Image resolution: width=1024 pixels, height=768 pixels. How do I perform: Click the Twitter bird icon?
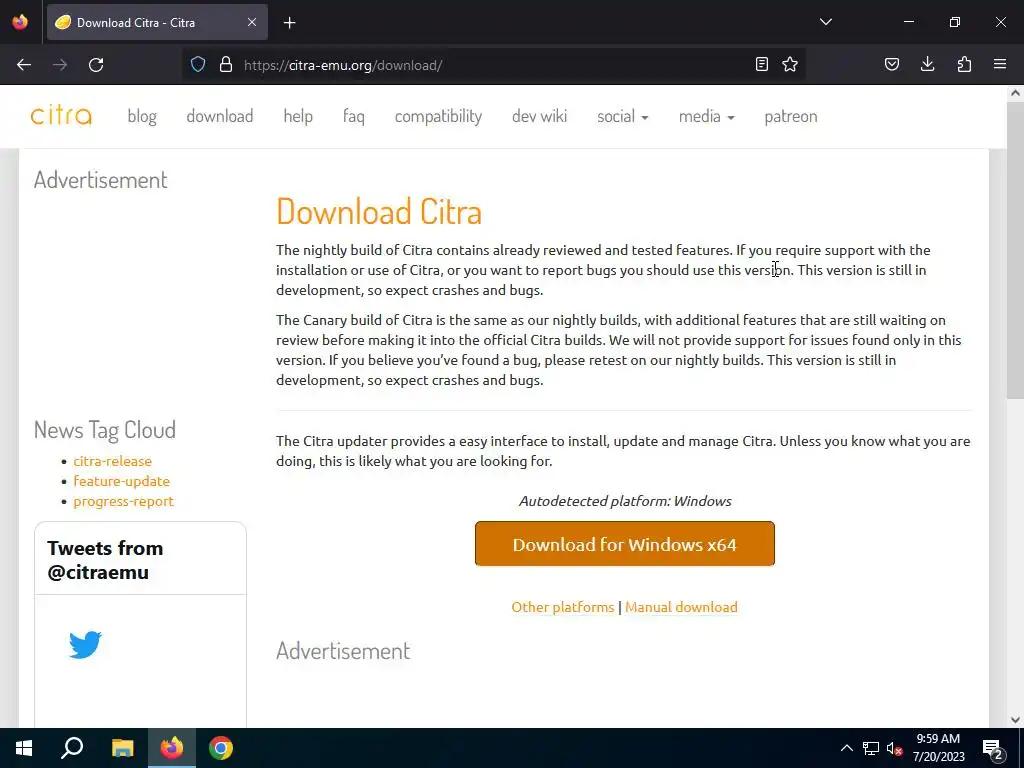86,645
